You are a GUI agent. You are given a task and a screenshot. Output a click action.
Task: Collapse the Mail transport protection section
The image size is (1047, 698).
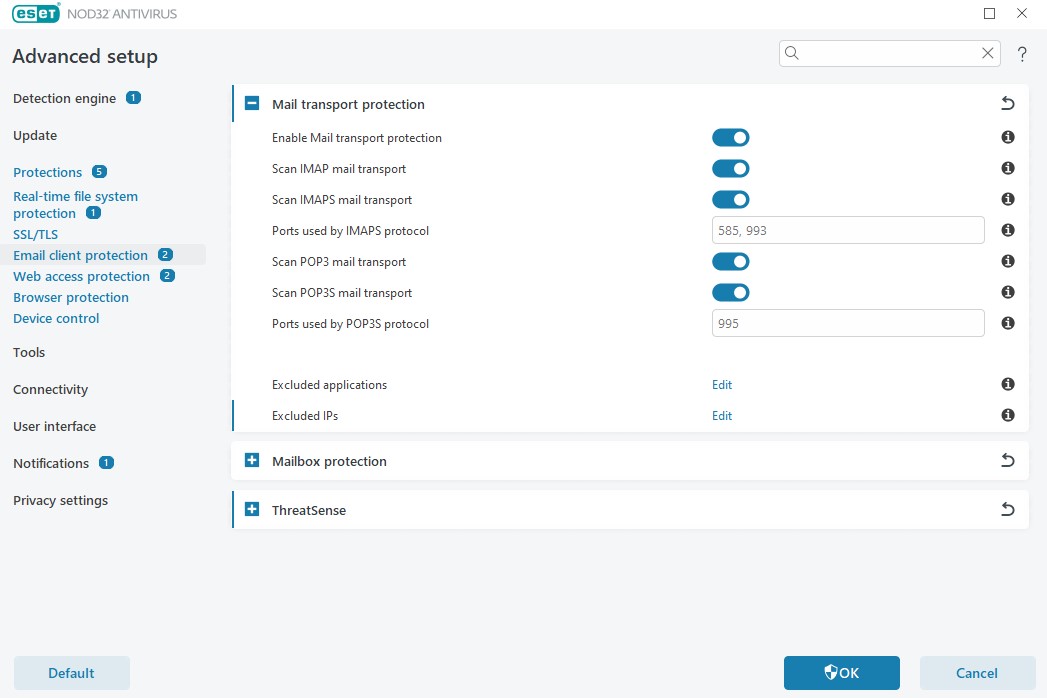[252, 104]
